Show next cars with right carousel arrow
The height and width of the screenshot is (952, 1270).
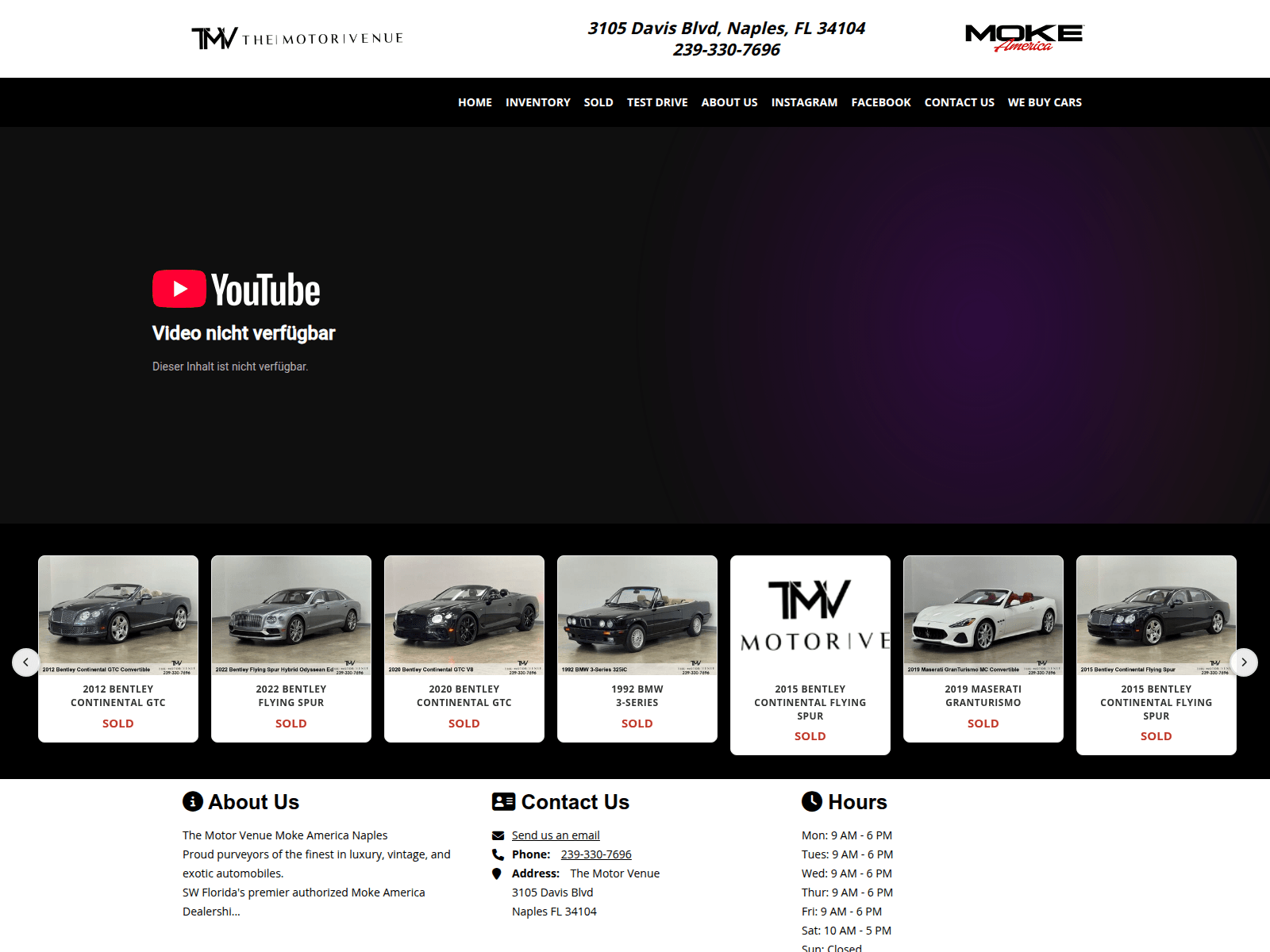pyautogui.click(x=1244, y=662)
